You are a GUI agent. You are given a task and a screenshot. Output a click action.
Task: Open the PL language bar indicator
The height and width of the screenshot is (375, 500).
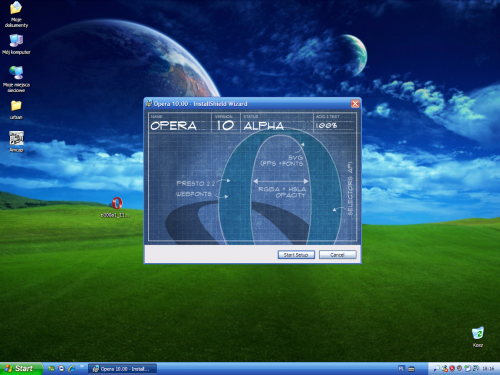point(401,369)
